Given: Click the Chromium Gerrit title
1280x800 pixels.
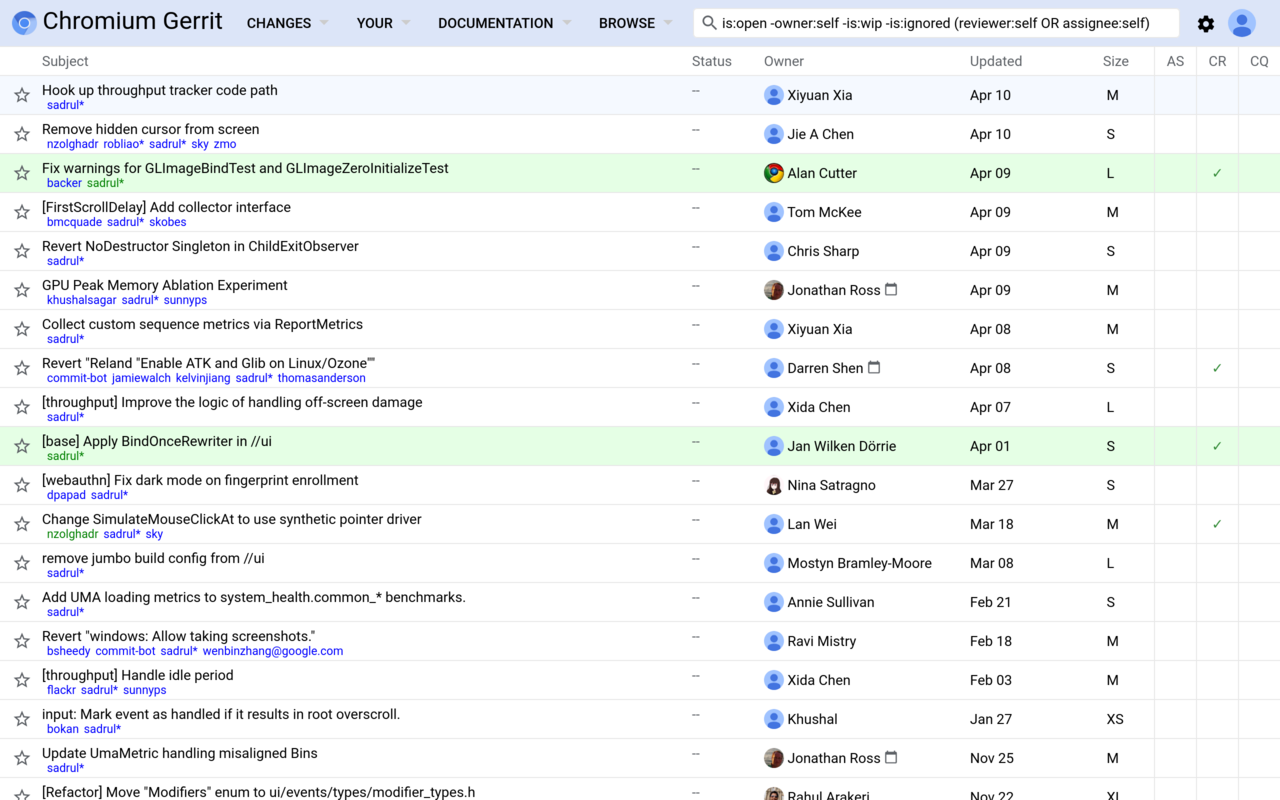Looking at the screenshot, I should point(133,22).
